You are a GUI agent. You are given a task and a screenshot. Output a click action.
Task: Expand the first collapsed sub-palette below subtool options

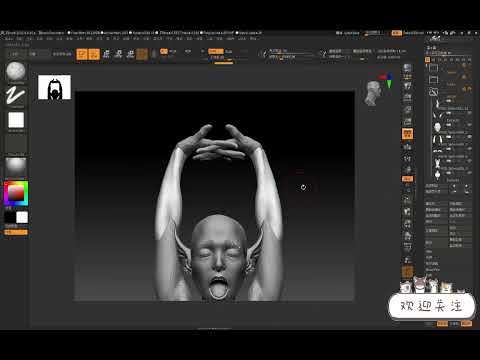tap(429, 252)
